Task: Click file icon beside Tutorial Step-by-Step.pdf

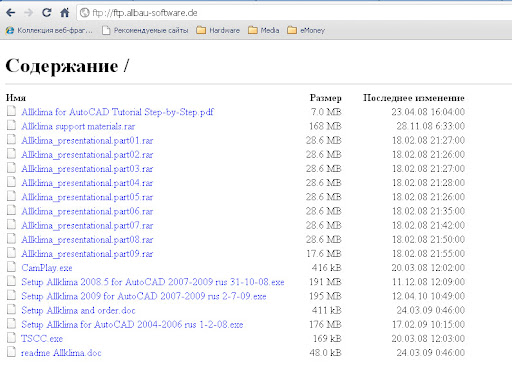Action: coord(11,111)
